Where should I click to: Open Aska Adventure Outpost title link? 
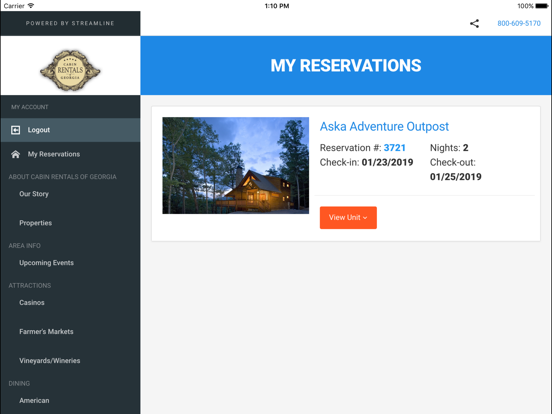tap(384, 126)
